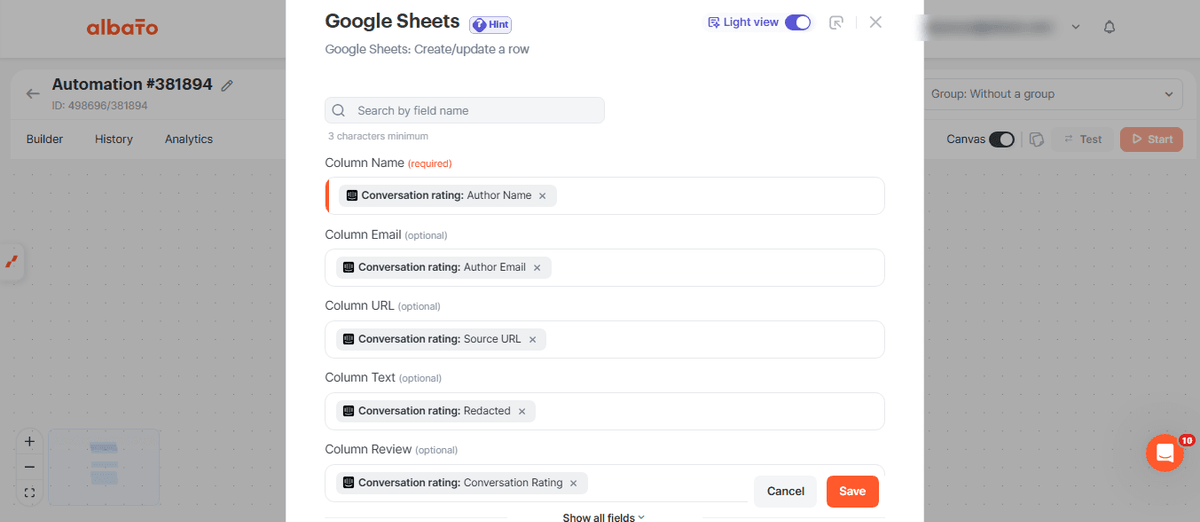
Task: Focus the Search by field name input
Action: click(465, 110)
